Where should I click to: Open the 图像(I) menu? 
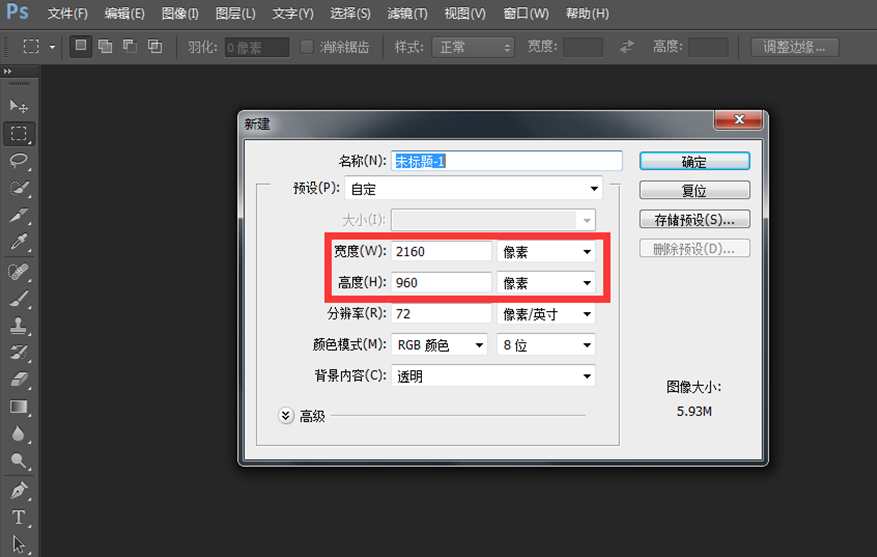point(180,13)
